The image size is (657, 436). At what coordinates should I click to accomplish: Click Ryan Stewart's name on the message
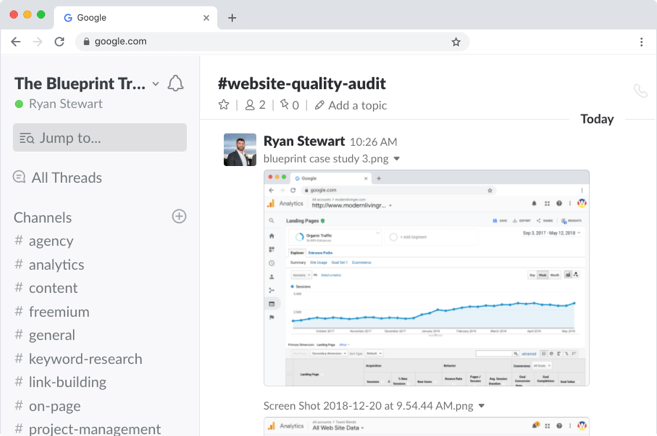click(304, 142)
